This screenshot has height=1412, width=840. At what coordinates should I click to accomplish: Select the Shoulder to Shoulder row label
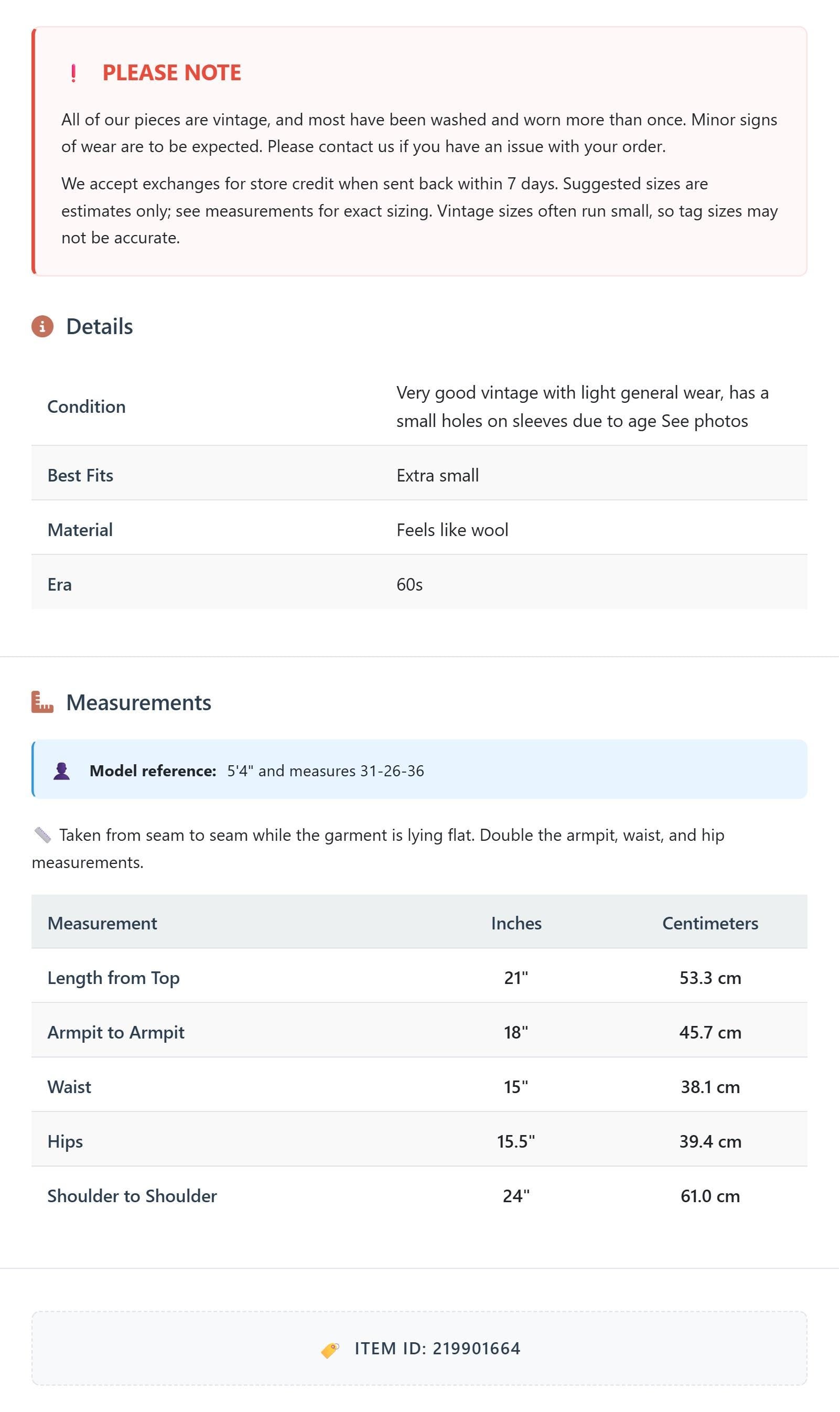point(133,1196)
